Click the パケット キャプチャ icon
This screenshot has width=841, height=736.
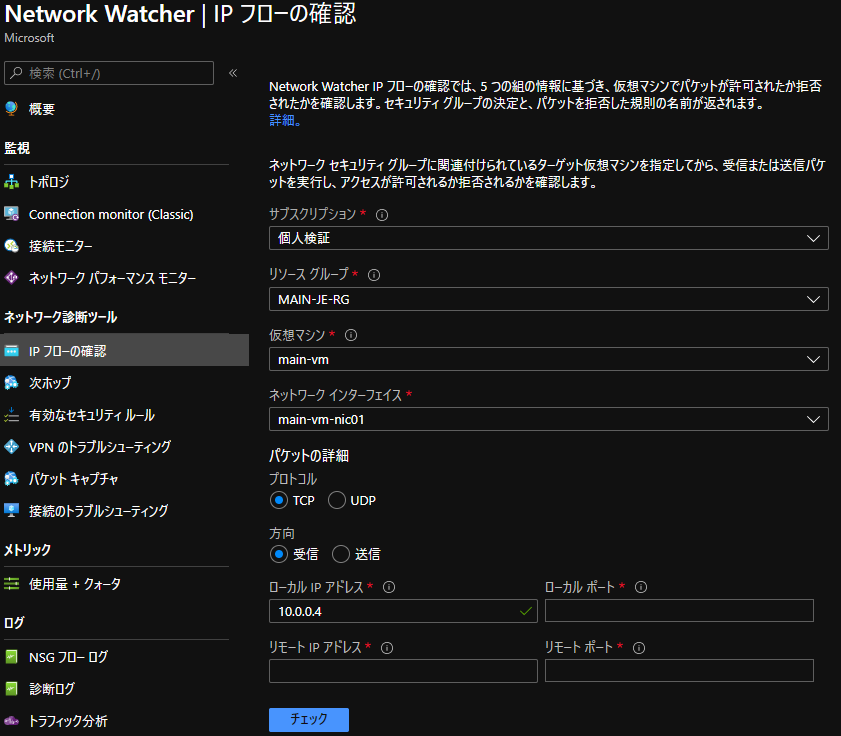(x=11, y=479)
